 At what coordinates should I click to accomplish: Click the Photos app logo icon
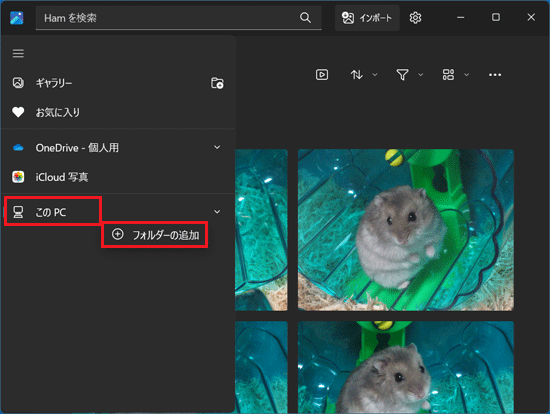pyautogui.click(x=17, y=18)
